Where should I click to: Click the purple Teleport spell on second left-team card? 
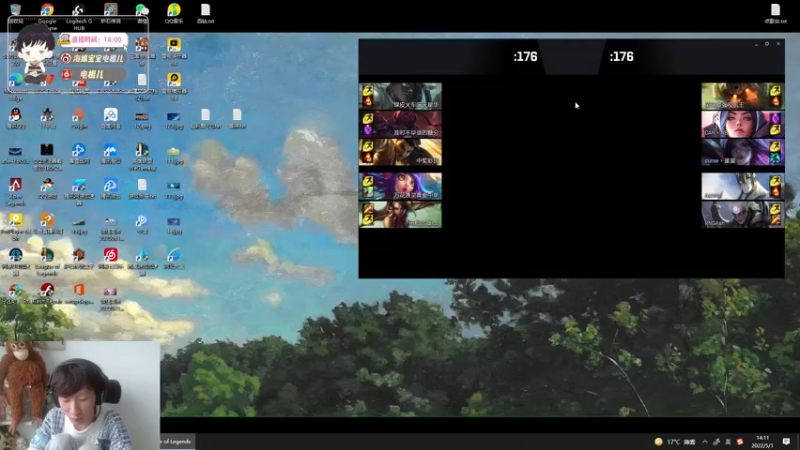click(x=367, y=130)
